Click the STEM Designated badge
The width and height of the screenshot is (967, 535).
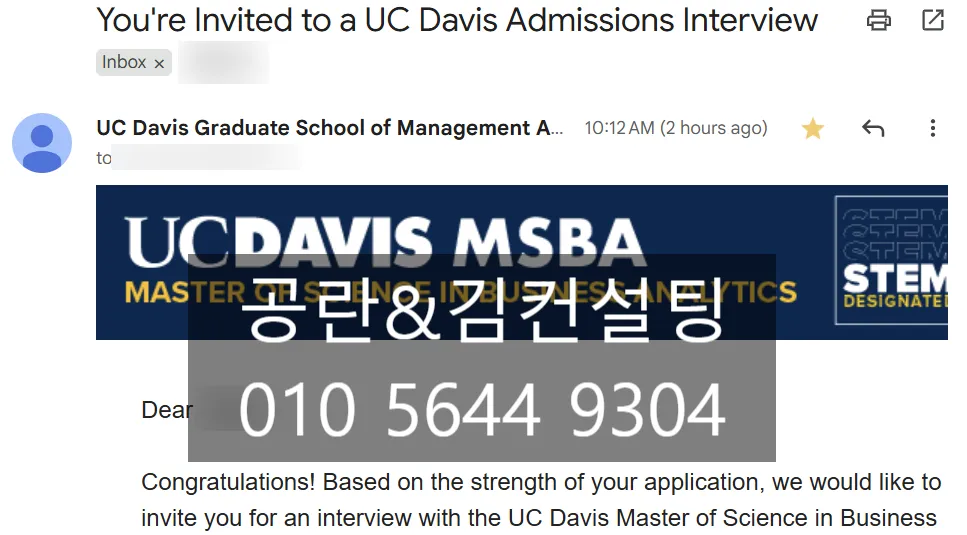[x=893, y=260]
